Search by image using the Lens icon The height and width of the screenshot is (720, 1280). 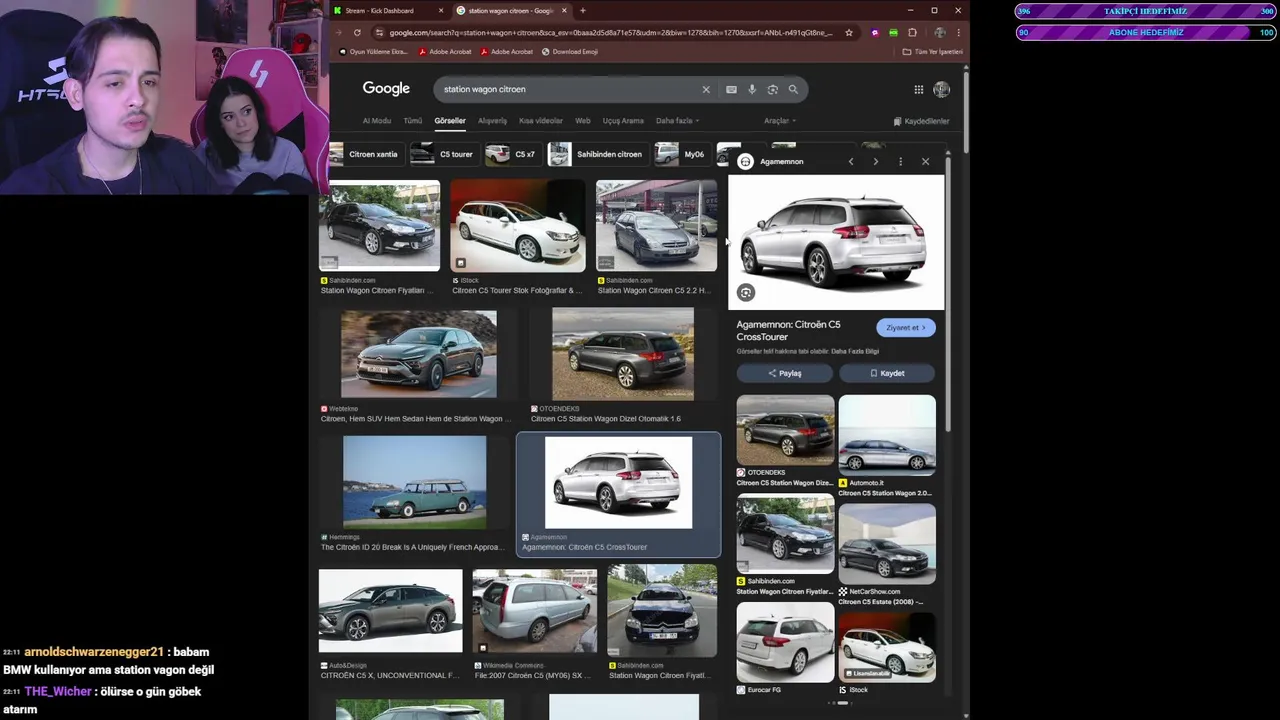[x=772, y=89]
